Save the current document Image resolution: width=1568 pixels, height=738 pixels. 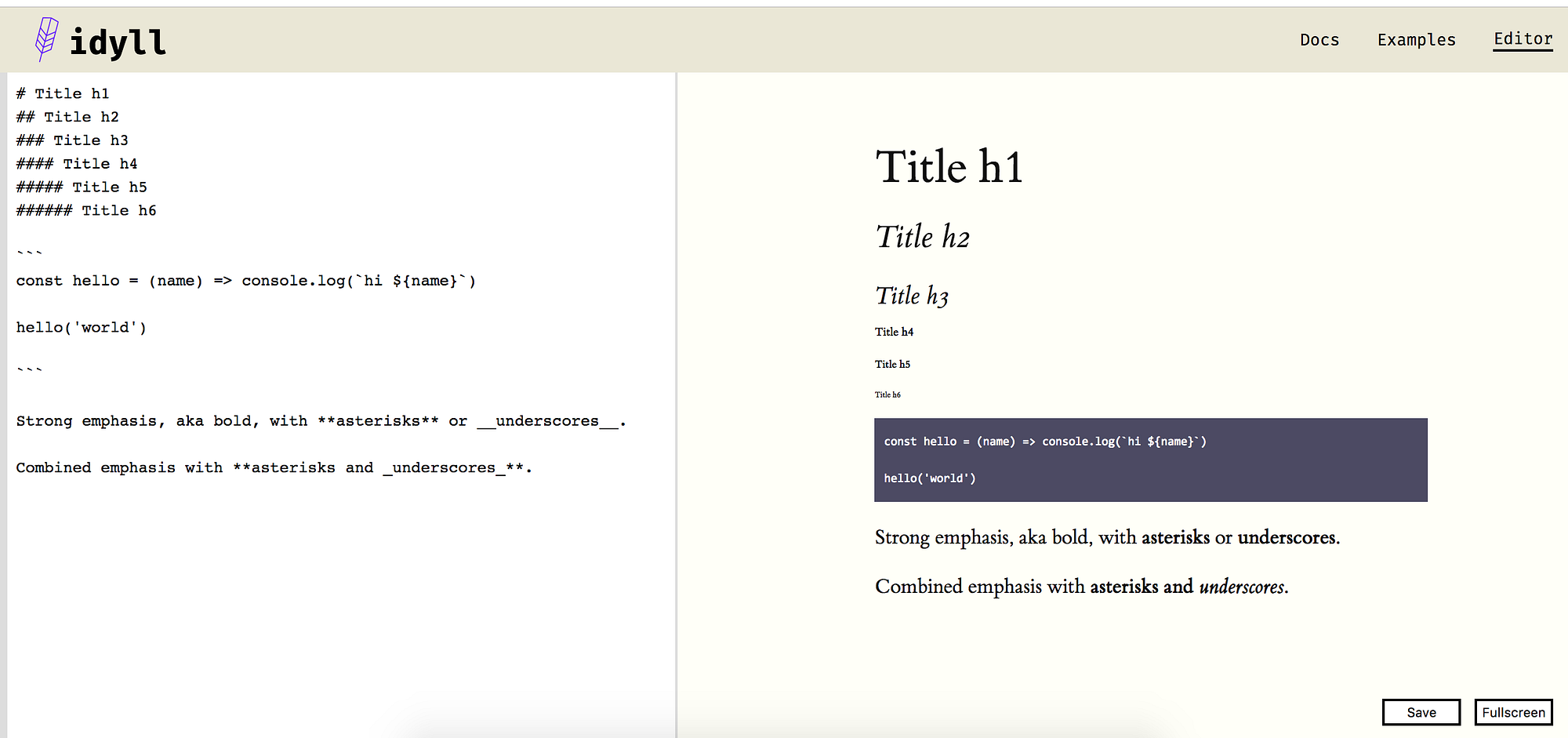coord(1421,712)
